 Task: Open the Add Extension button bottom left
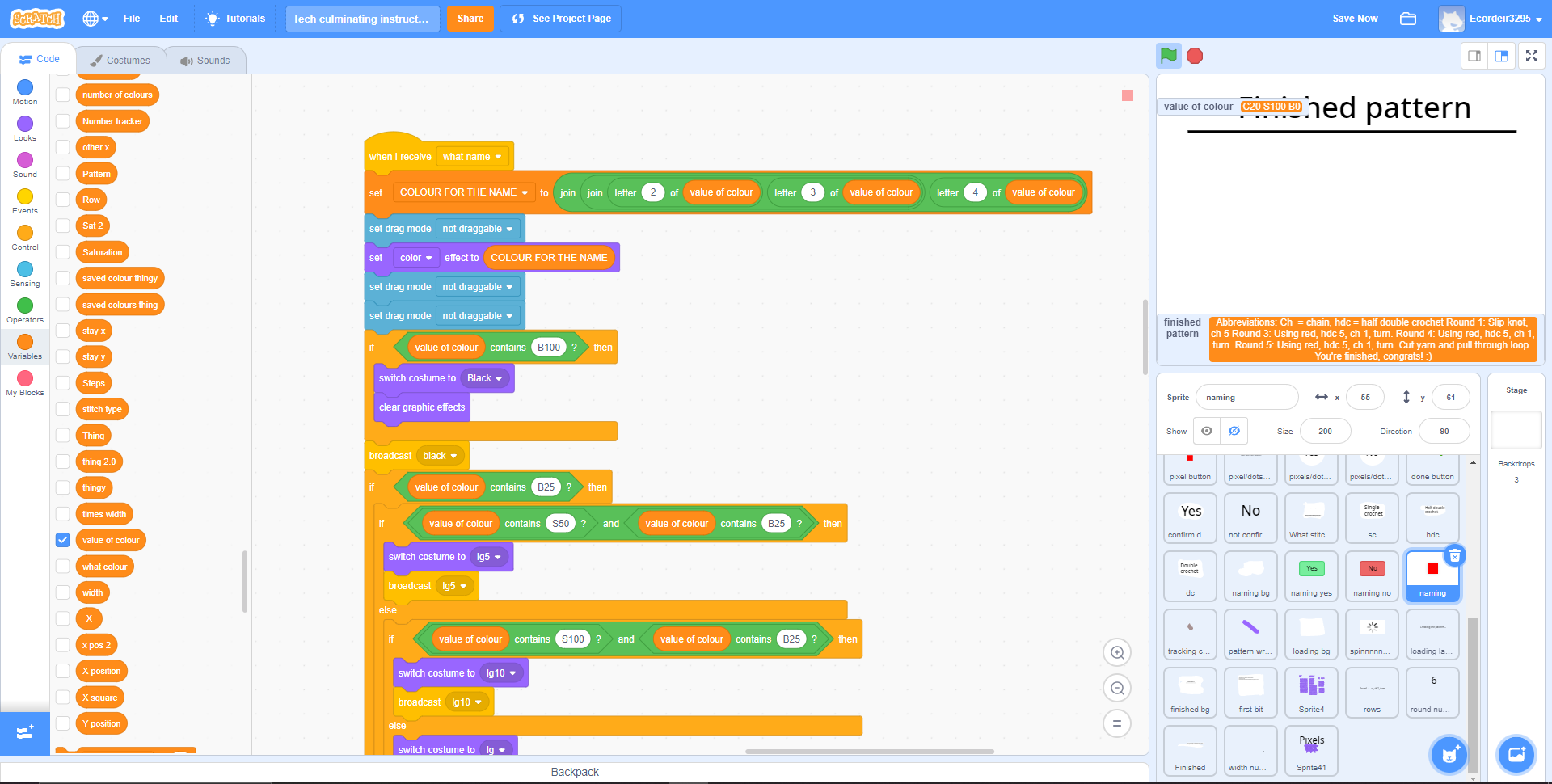[x=24, y=734]
